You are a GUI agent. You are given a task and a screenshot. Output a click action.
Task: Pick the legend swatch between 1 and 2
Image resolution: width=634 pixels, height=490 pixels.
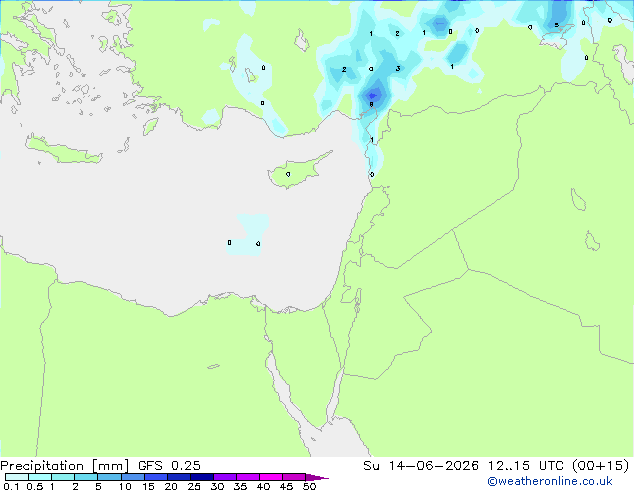(63, 477)
